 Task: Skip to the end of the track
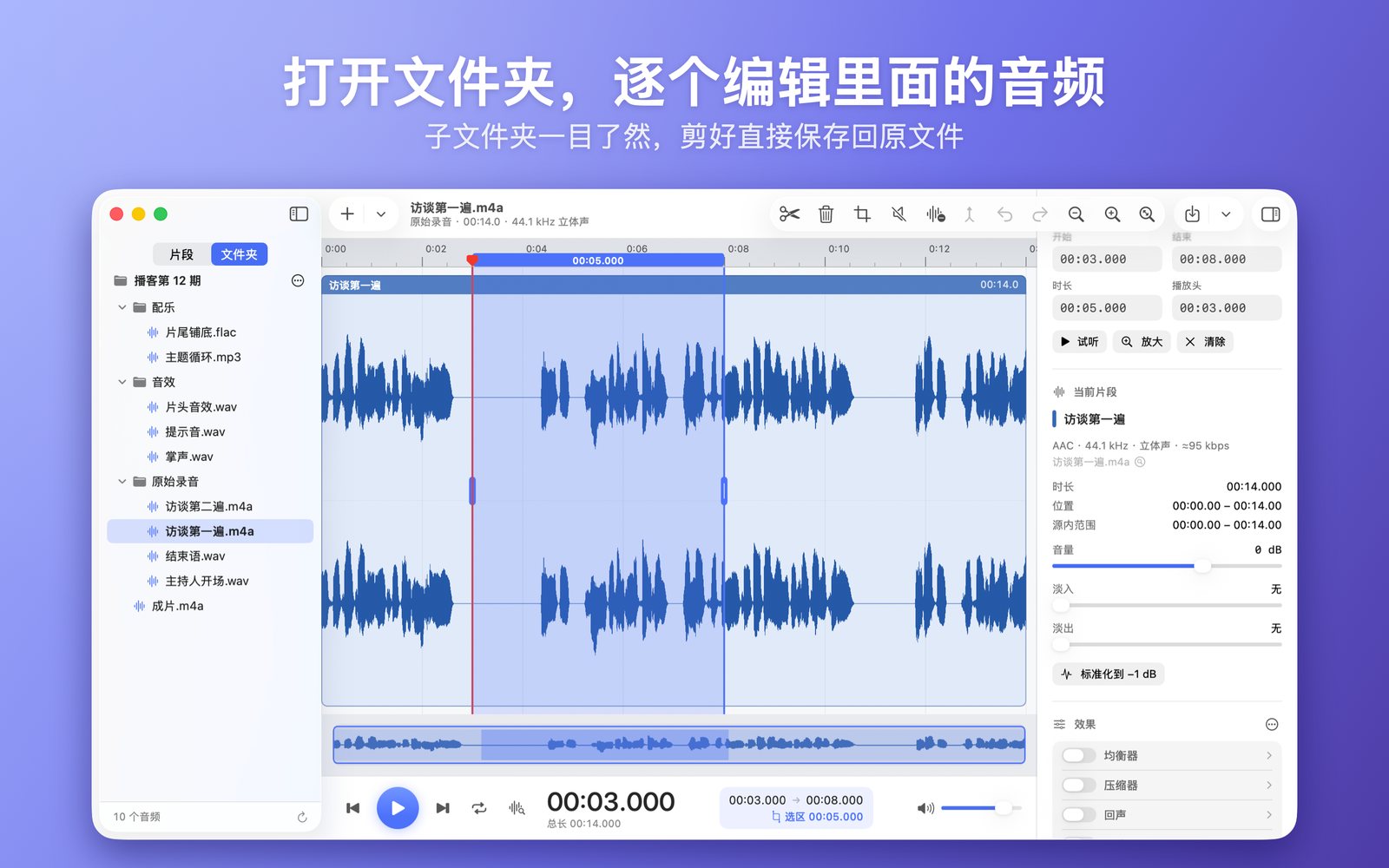pyautogui.click(x=443, y=808)
